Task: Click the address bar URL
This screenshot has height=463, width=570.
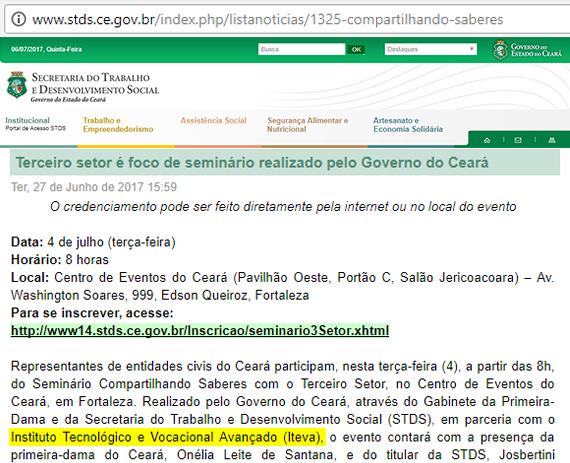Action: pyautogui.click(x=268, y=19)
